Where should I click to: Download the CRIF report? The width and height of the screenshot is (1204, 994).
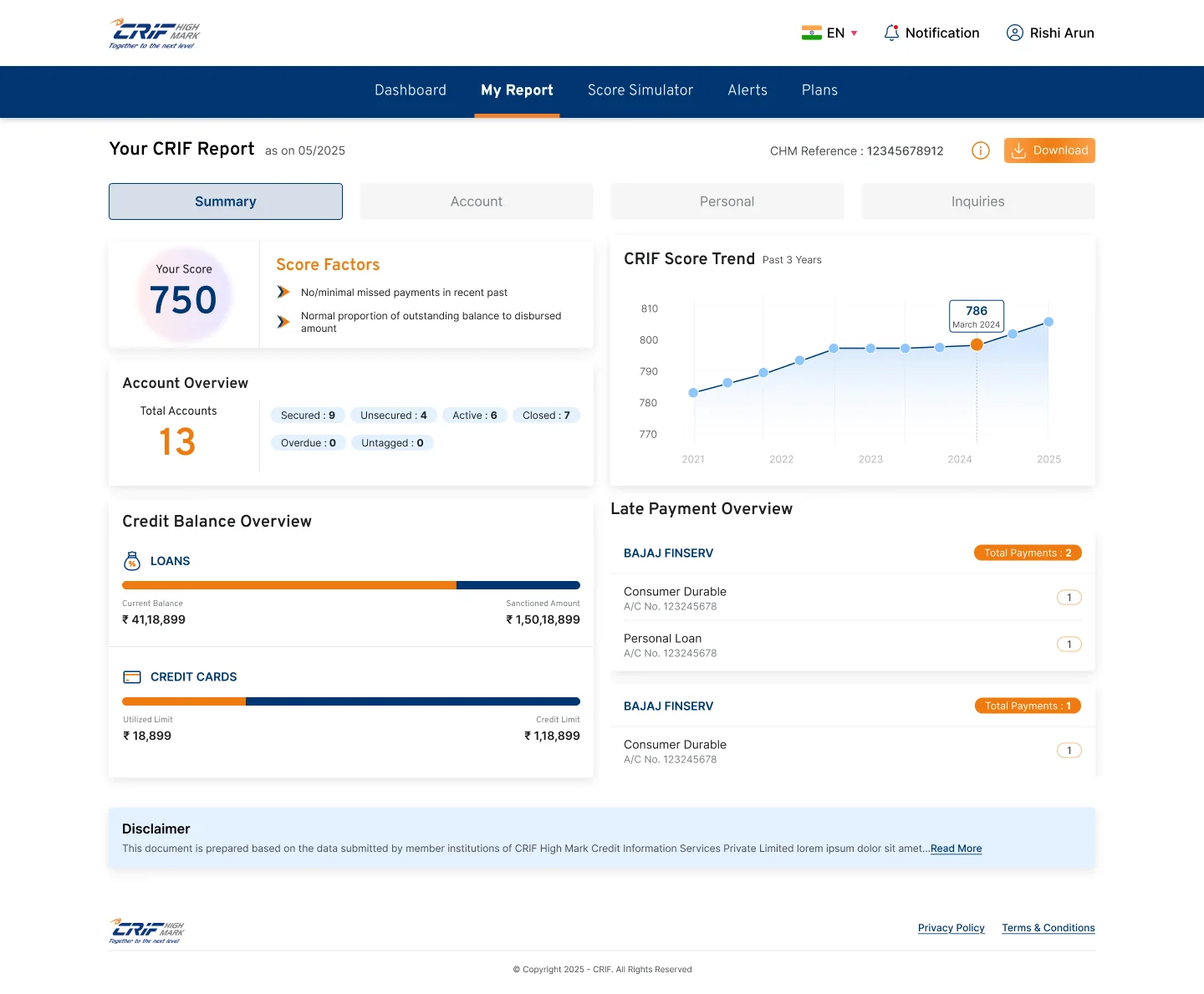(x=1049, y=150)
